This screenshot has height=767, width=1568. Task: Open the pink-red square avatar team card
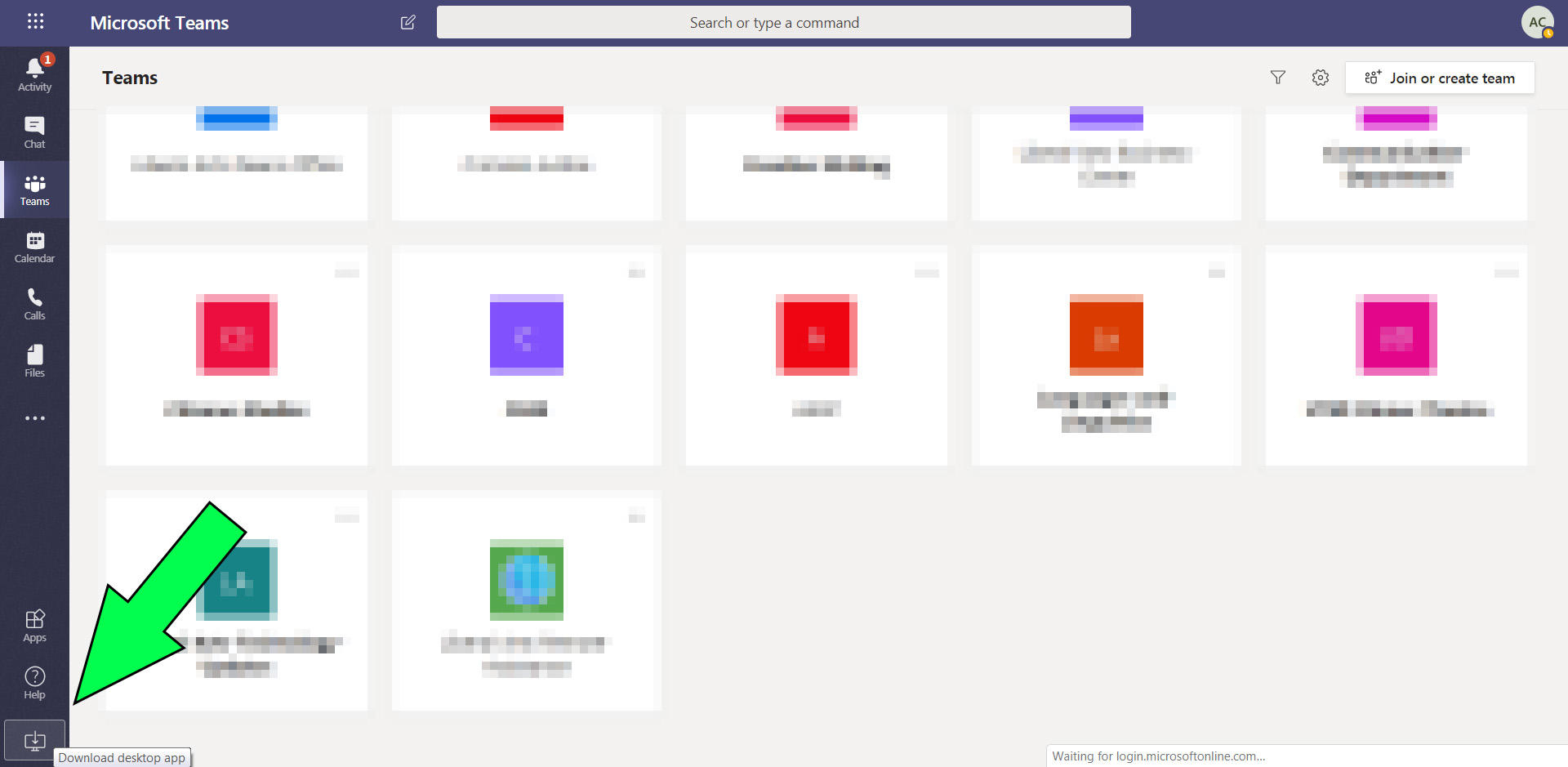coord(237,355)
